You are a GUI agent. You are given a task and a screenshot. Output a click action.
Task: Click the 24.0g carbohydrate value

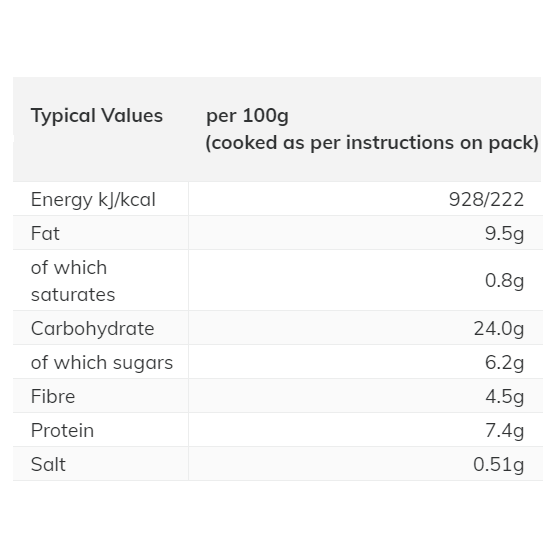pos(499,329)
